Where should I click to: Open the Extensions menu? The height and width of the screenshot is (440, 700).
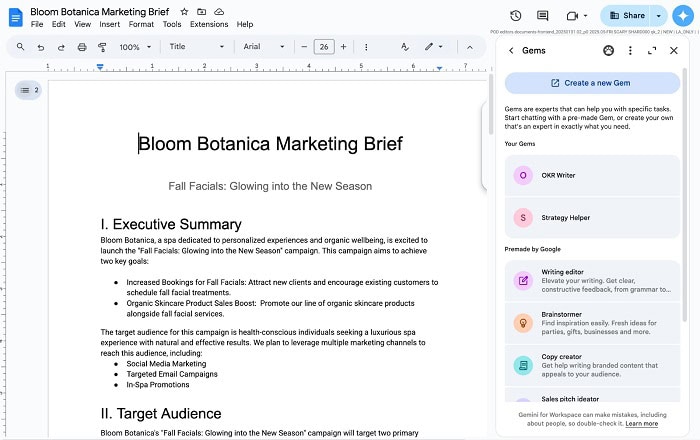pos(208,24)
